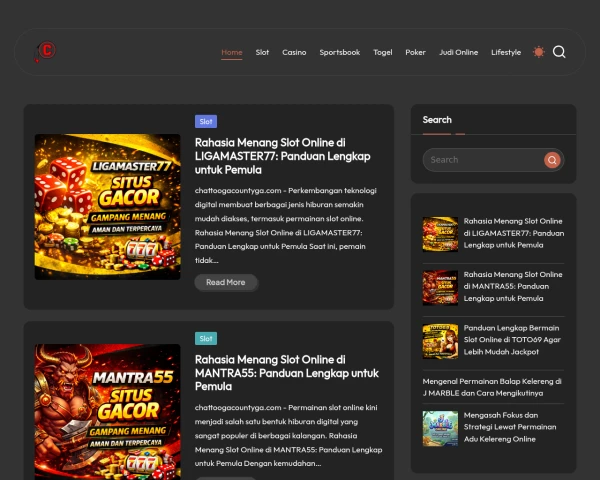Click the blue Slot tag above LIGAMASTER77
Viewport: 600px width, 480px height.
(206, 122)
